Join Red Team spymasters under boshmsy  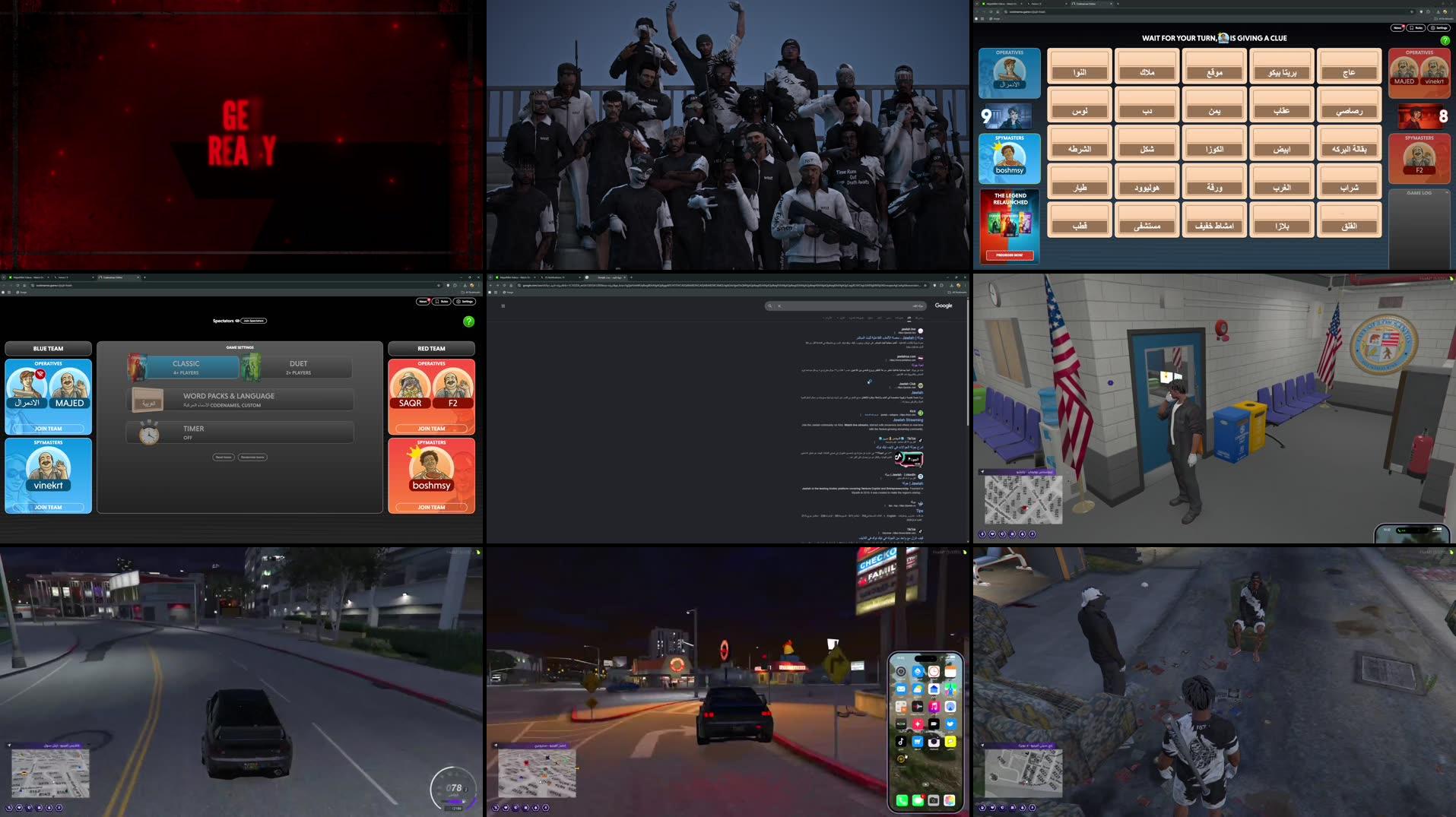tap(431, 507)
